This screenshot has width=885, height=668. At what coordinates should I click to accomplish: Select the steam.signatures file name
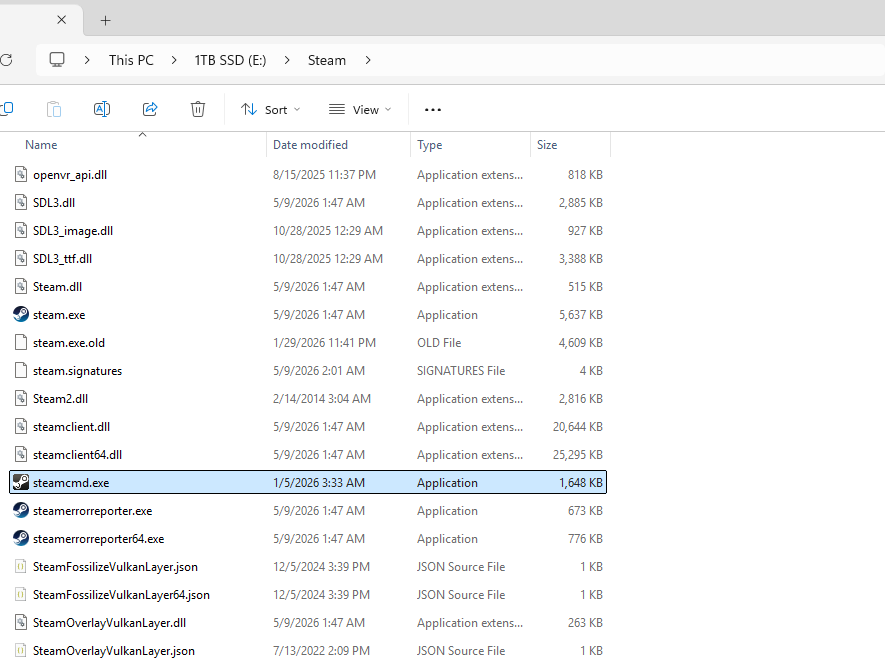(77, 371)
